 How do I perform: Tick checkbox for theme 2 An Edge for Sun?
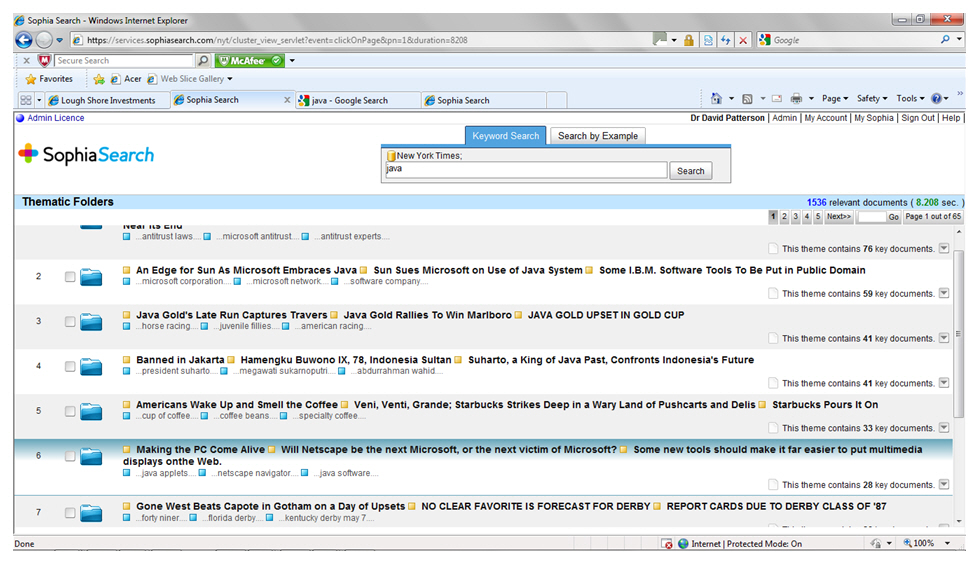pyautogui.click(x=70, y=277)
